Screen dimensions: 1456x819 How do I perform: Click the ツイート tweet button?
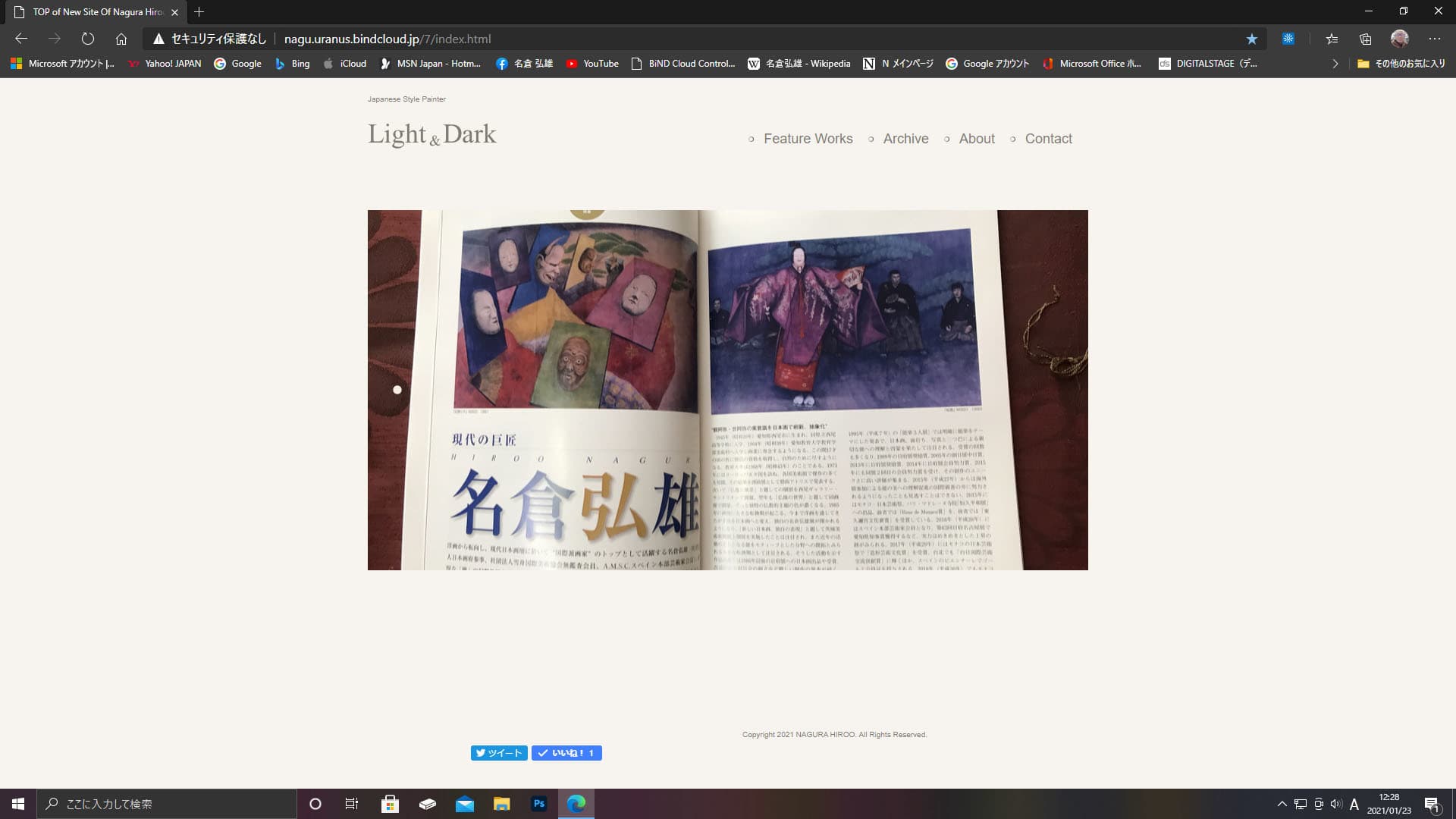tap(499, 753)
